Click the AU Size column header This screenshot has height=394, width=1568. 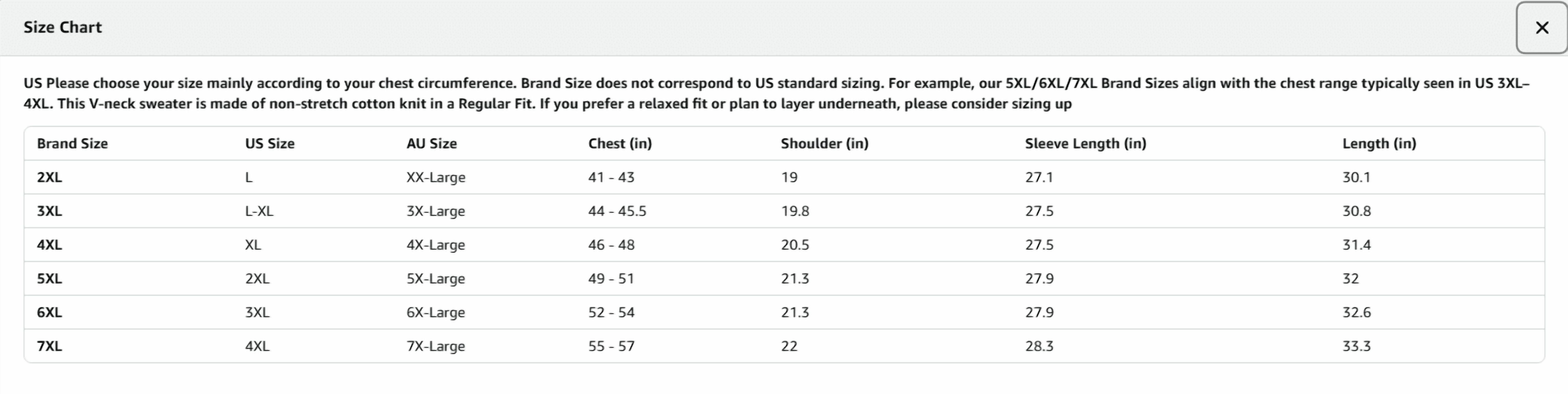tap(432, 144)
